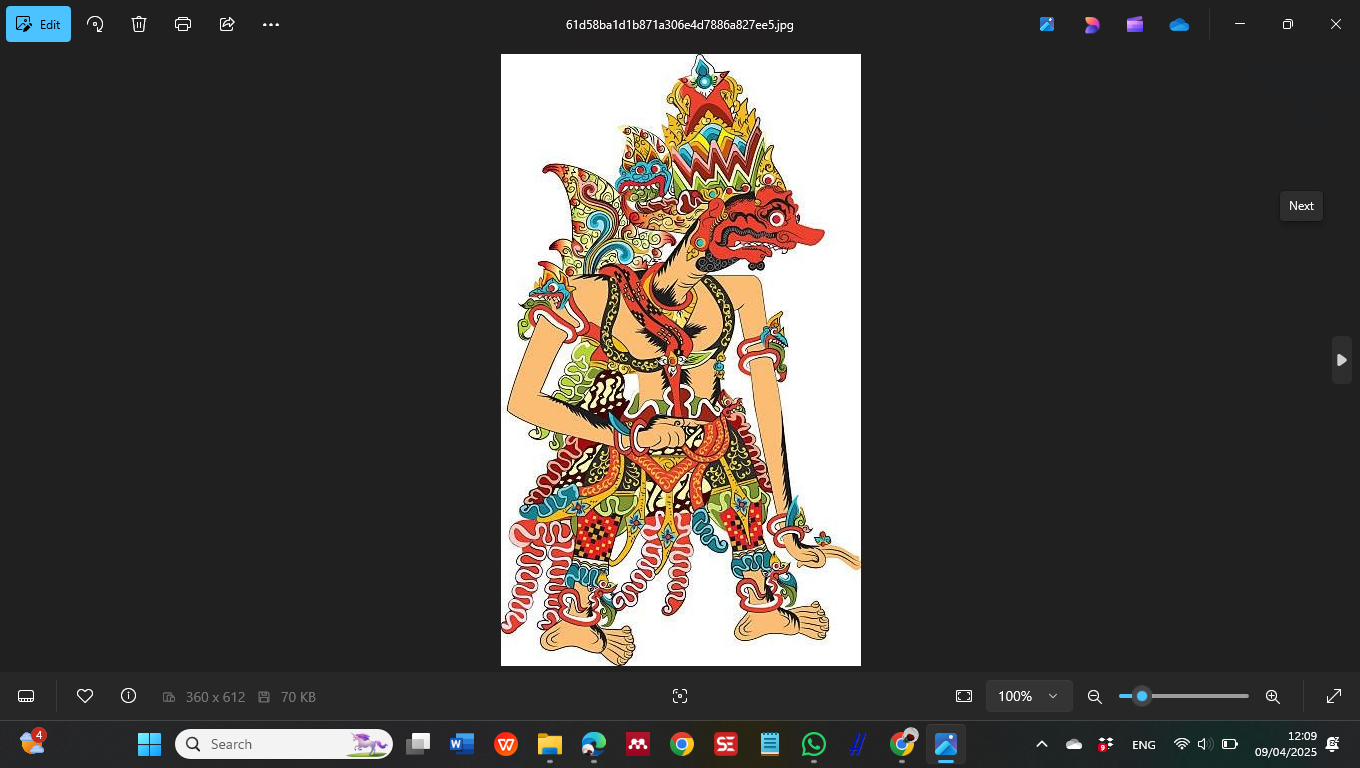Open the Clipchamp video editor icon
Viewport: 1360px width, 768px height.
[x=1135, y=24]
